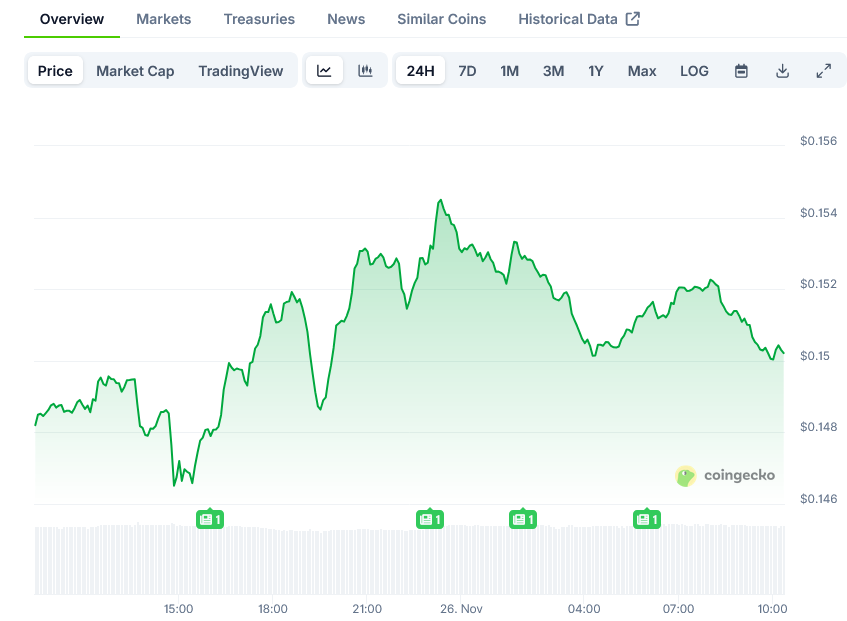
Task: Set time range to 7D
Action: [x=467, y=71]
